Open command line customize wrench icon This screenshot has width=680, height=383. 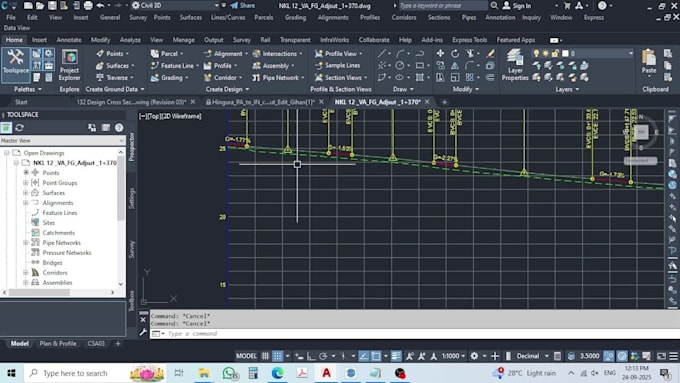(143, 332)
